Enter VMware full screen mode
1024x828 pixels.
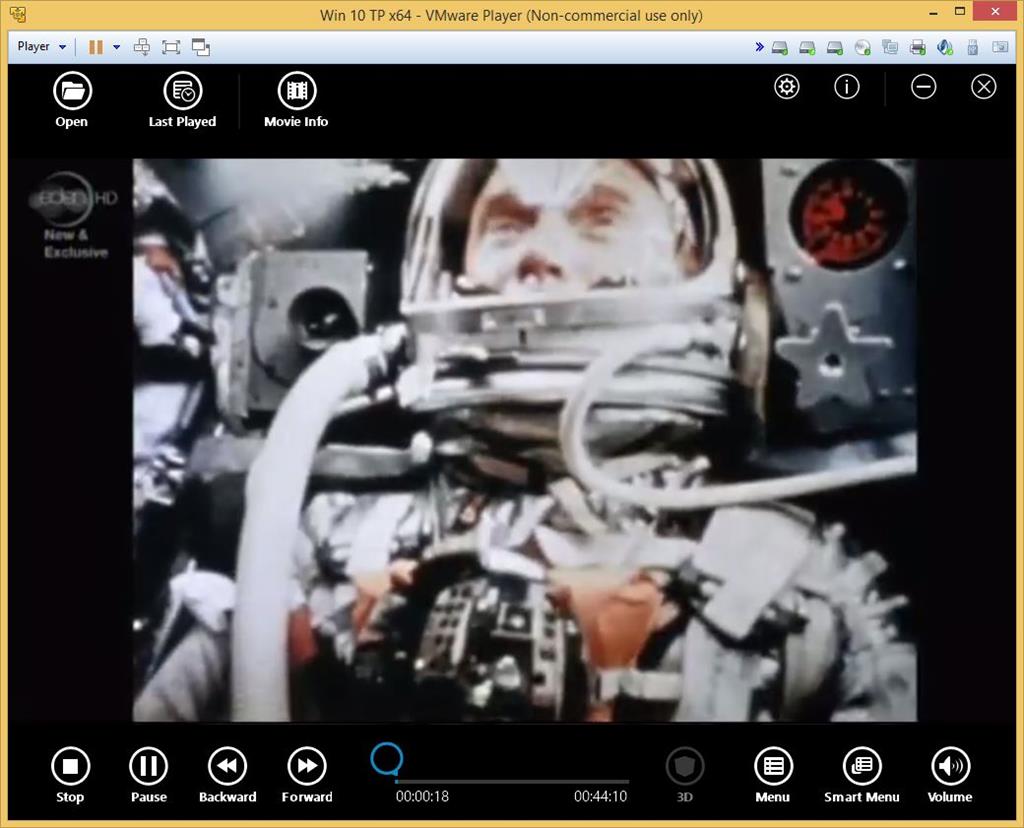tap(171, 47)
